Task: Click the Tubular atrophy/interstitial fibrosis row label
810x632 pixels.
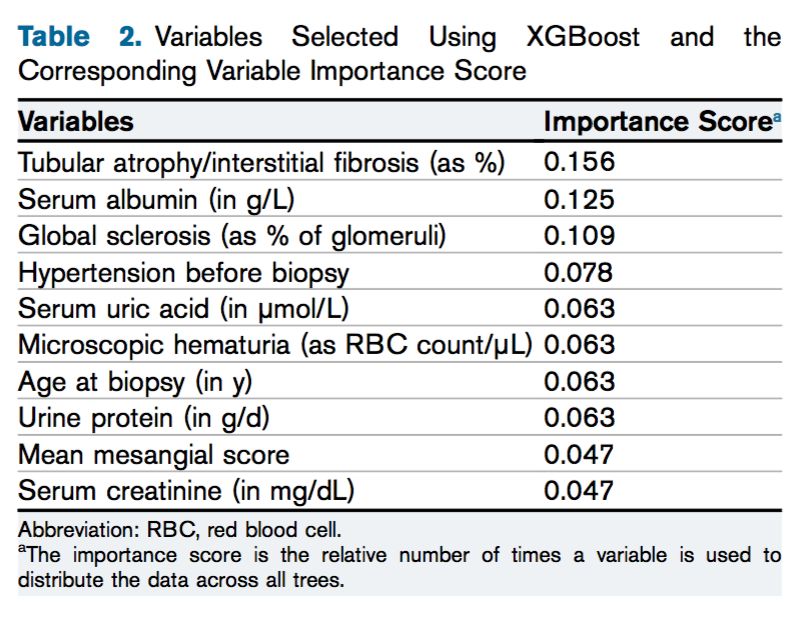Action: 262,163
